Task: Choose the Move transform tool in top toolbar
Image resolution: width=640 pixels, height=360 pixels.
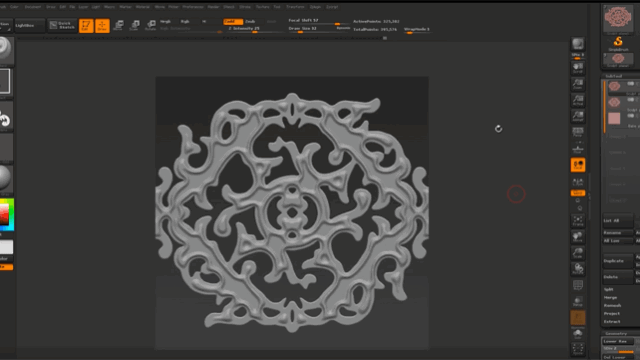Action: [118, 26]
